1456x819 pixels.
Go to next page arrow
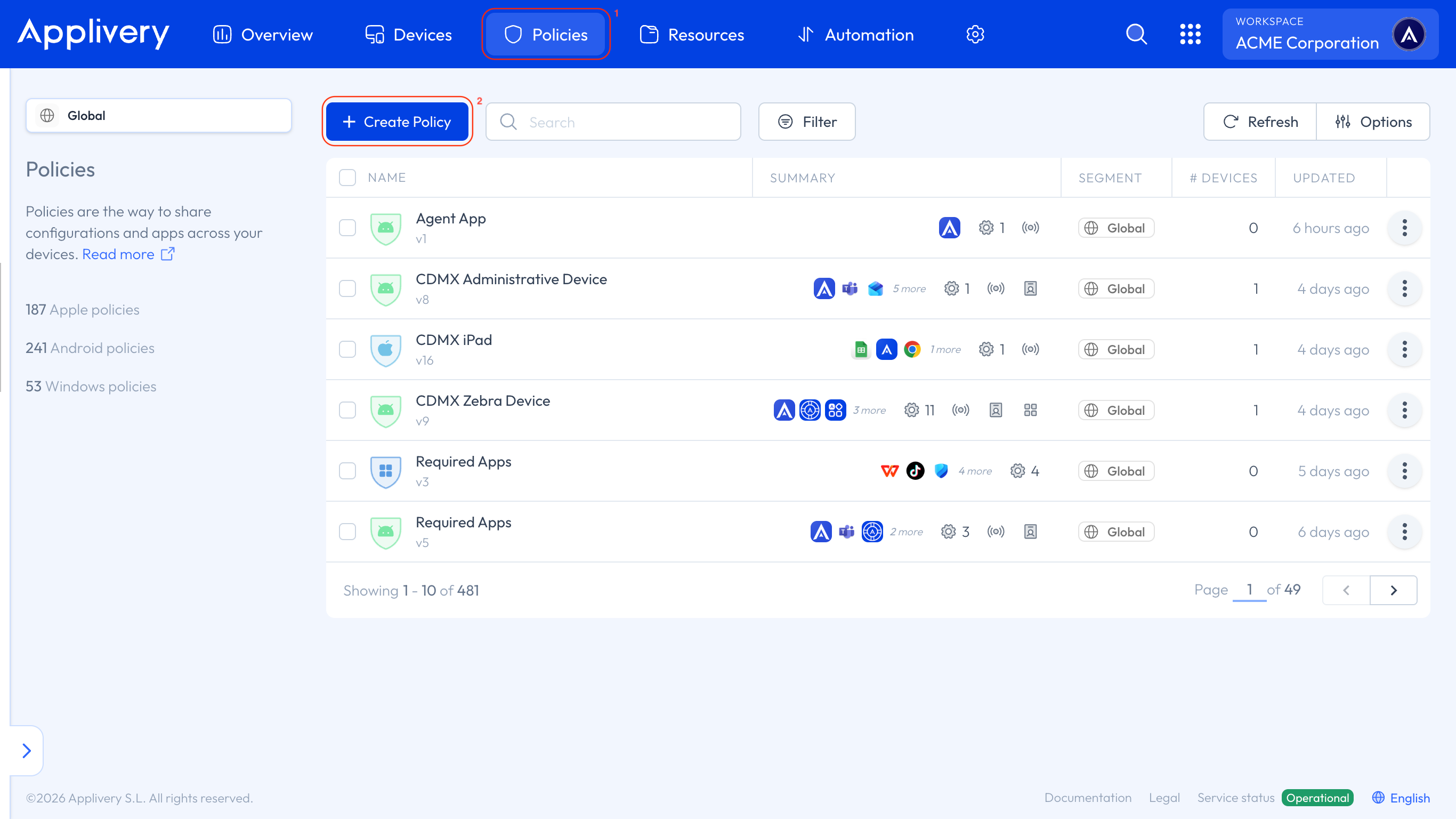click(1393, 590)
